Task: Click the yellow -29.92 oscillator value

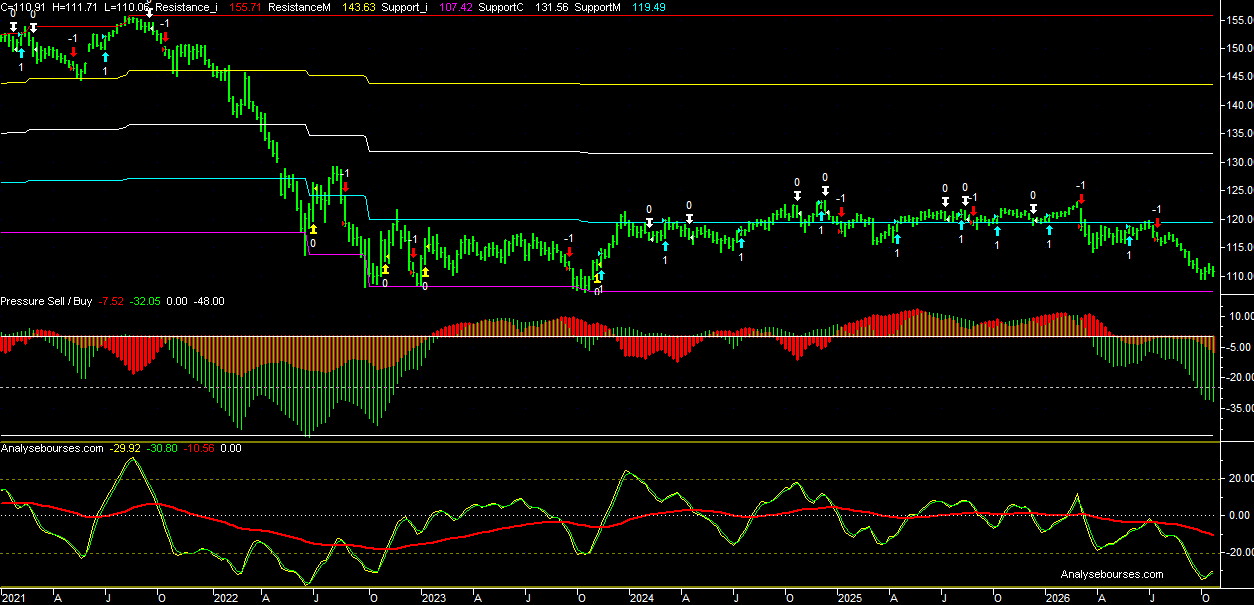Action: (x=127, y=448)
